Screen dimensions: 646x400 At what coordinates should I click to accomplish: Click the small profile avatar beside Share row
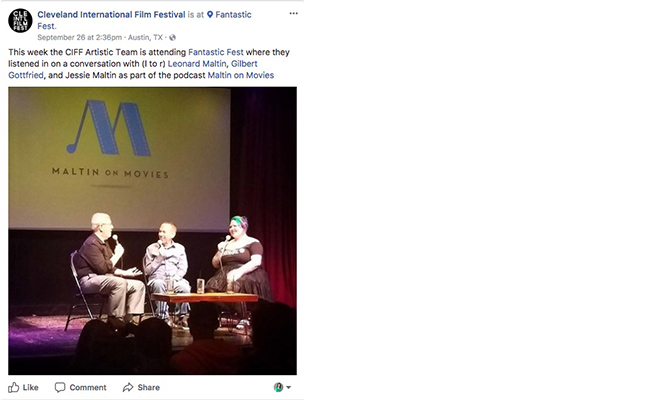pyautogui.click(x=279, y=387)
